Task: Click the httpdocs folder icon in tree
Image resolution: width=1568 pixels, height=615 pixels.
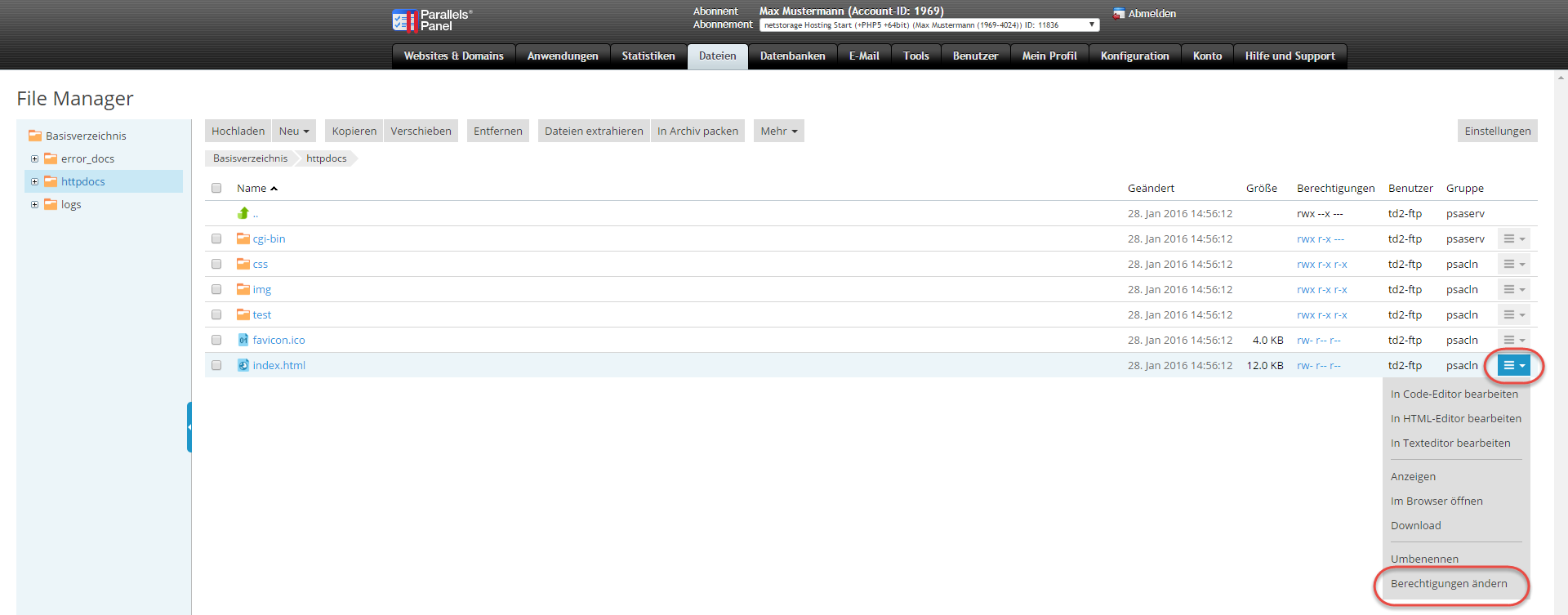Action: (51, 181)
